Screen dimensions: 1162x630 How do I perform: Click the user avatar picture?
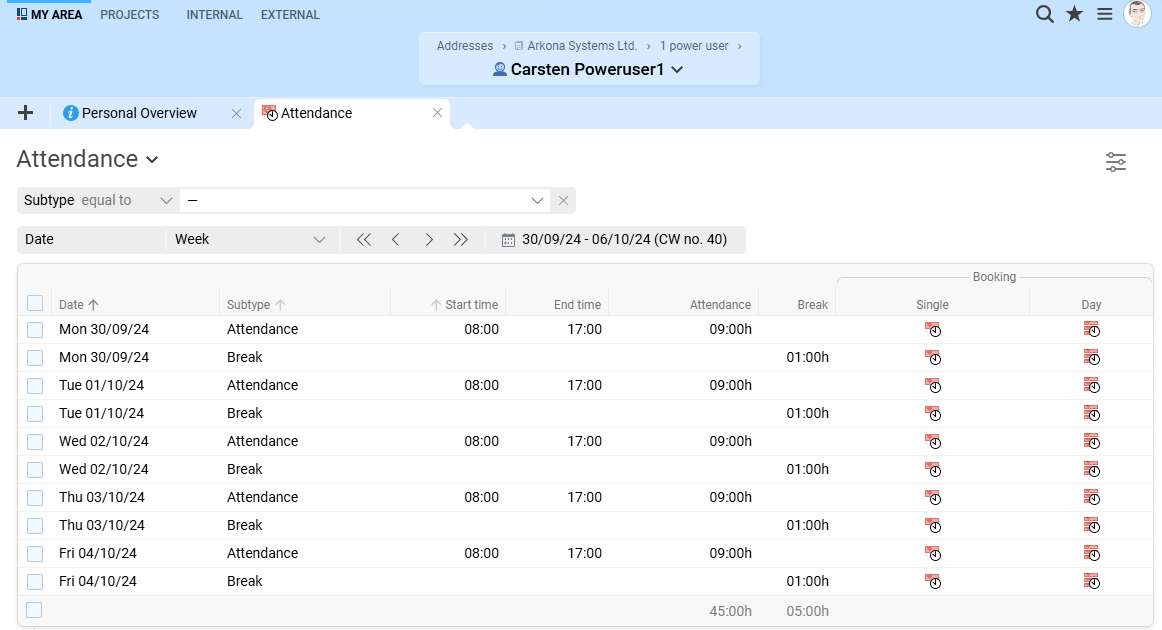pos(1137,14)
